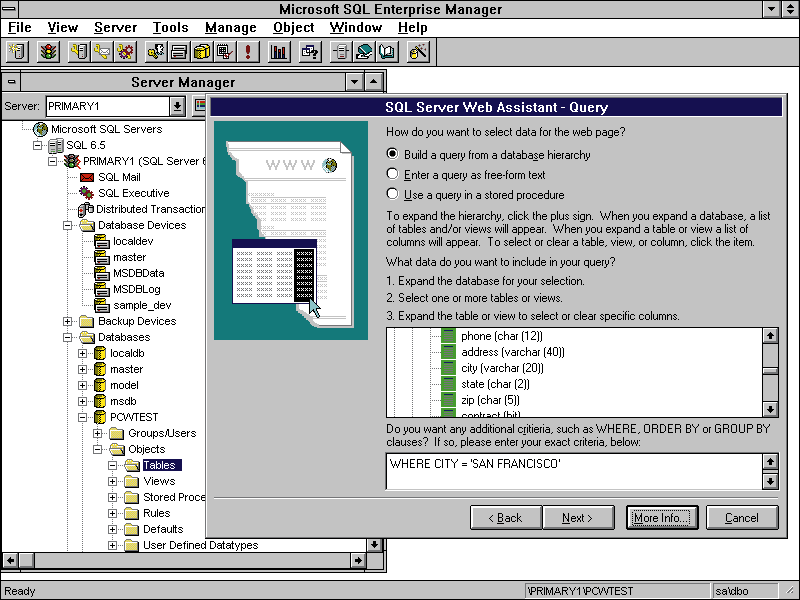The image size is (800, 600).
Task: Click the Back button
Action: (x=506, y=518)
